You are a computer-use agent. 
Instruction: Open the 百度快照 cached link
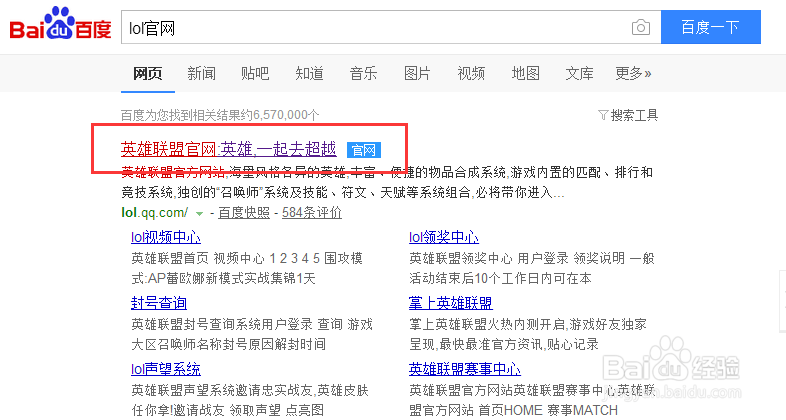244,213
